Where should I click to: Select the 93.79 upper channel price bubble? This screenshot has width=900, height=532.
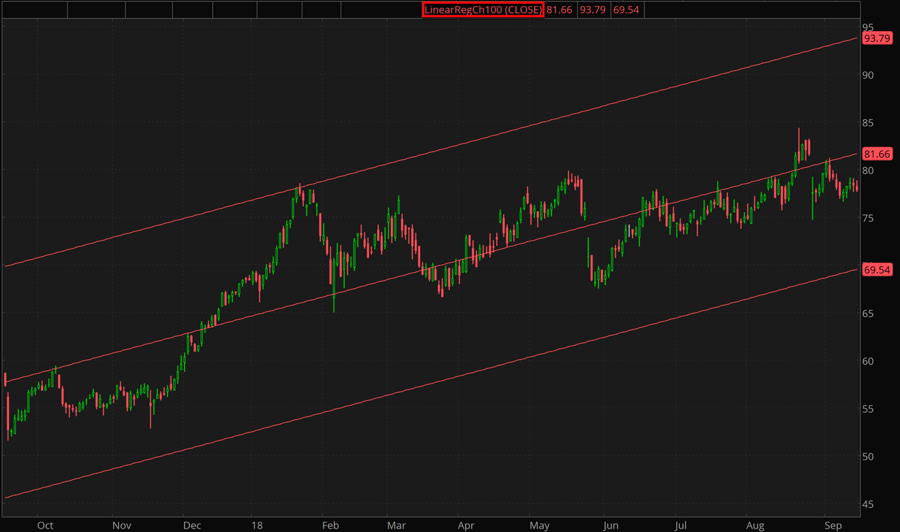pos(876,38)
